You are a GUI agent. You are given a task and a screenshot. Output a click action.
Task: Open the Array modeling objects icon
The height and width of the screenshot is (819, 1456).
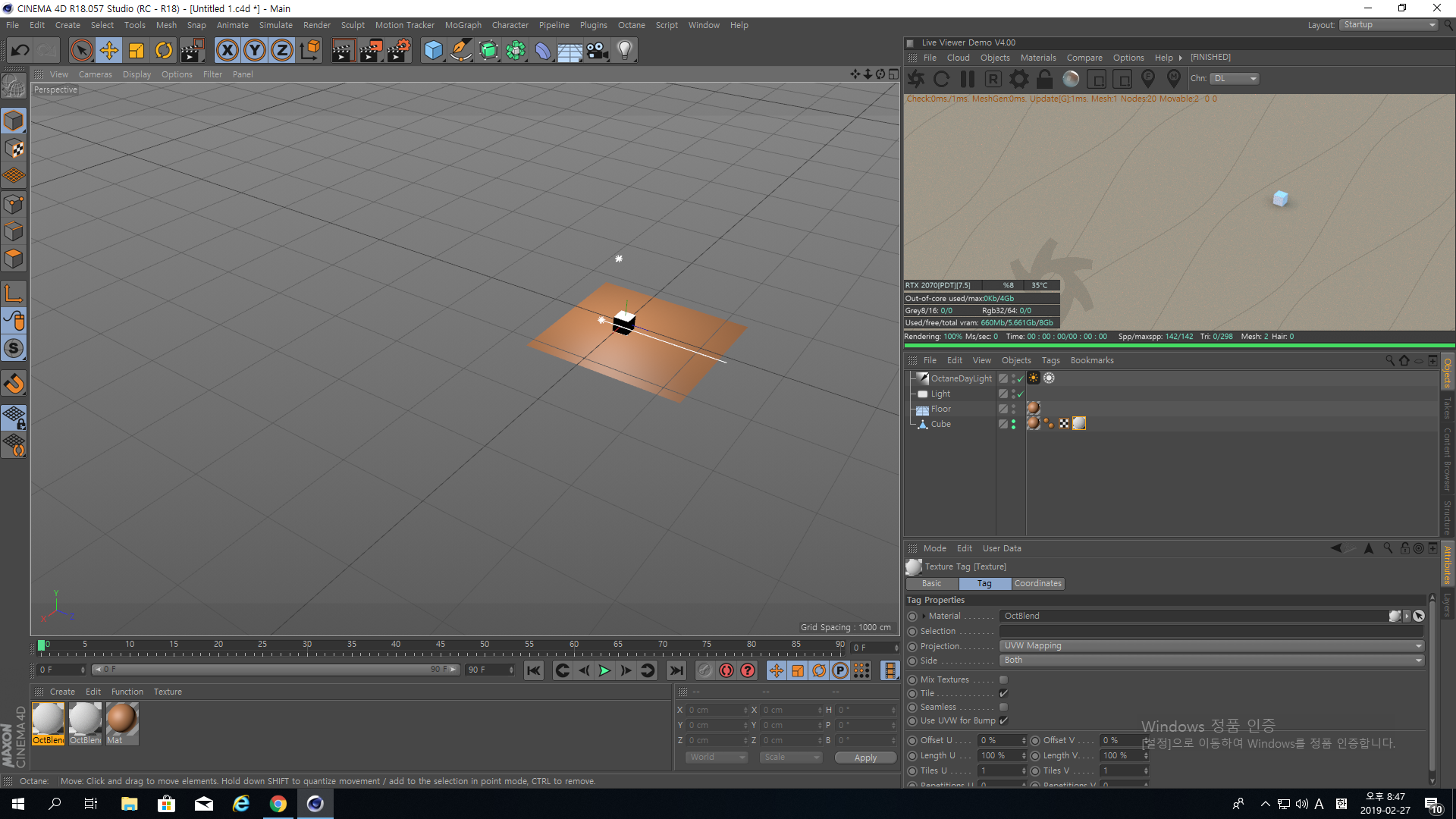tap(516, 51)
